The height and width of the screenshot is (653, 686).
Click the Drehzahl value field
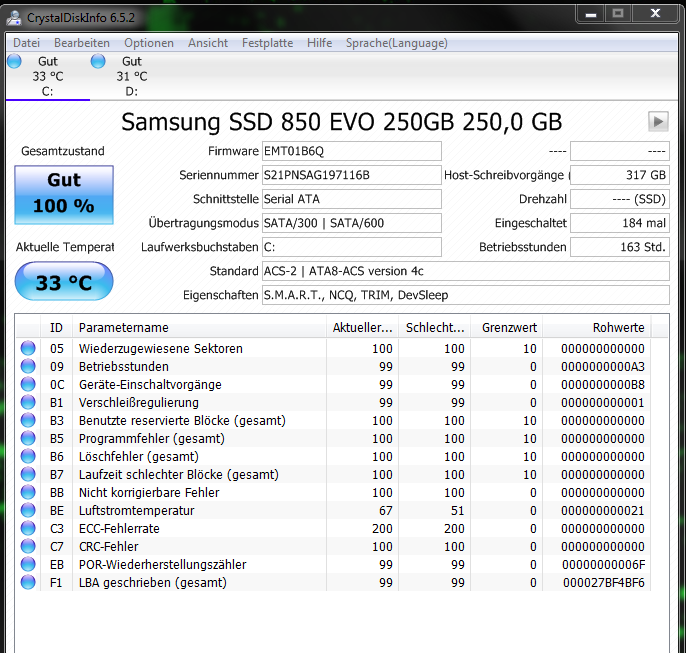[620, 199]
